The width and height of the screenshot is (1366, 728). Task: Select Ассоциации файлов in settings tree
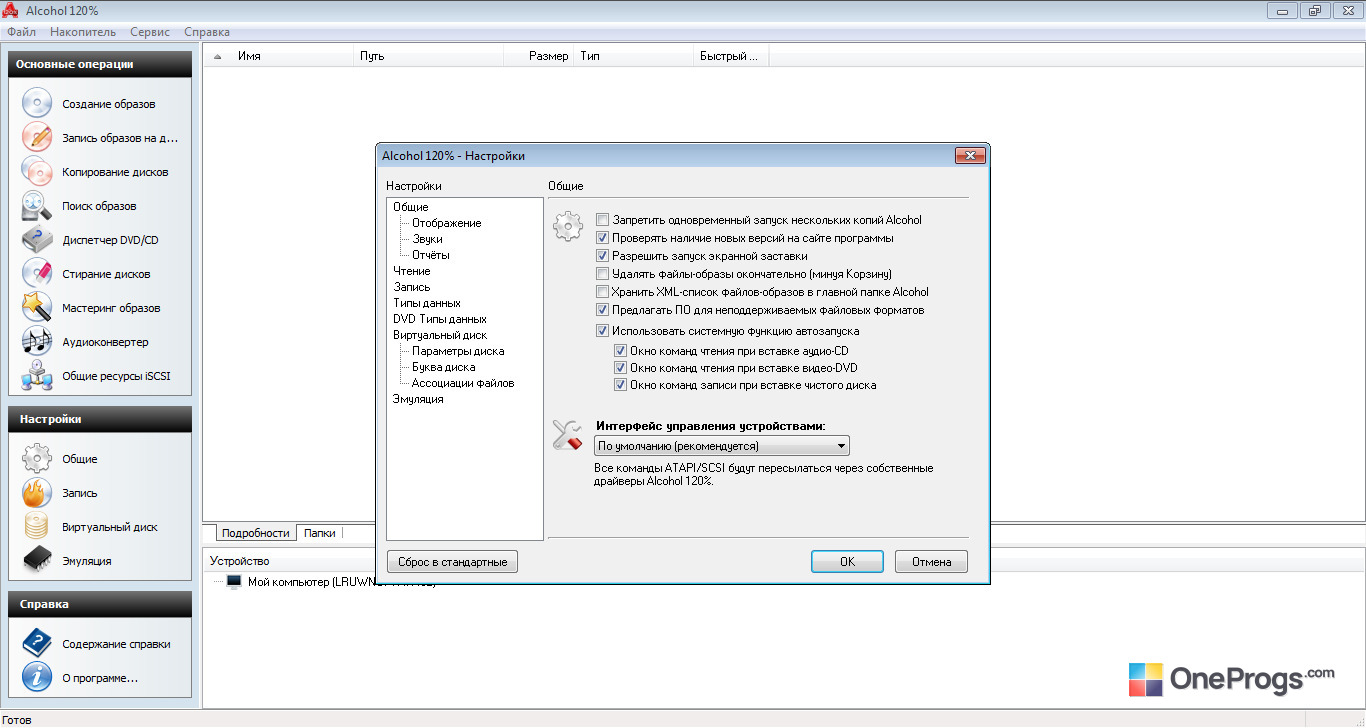463,383
